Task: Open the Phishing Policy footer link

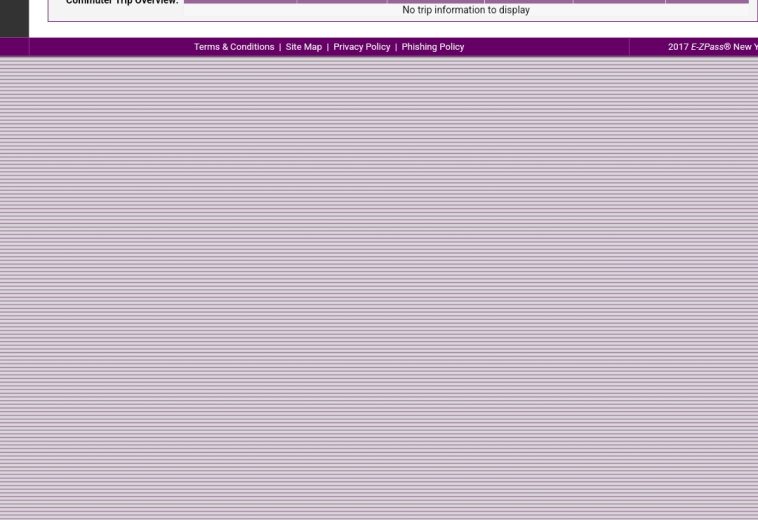Action: point(433,47)
